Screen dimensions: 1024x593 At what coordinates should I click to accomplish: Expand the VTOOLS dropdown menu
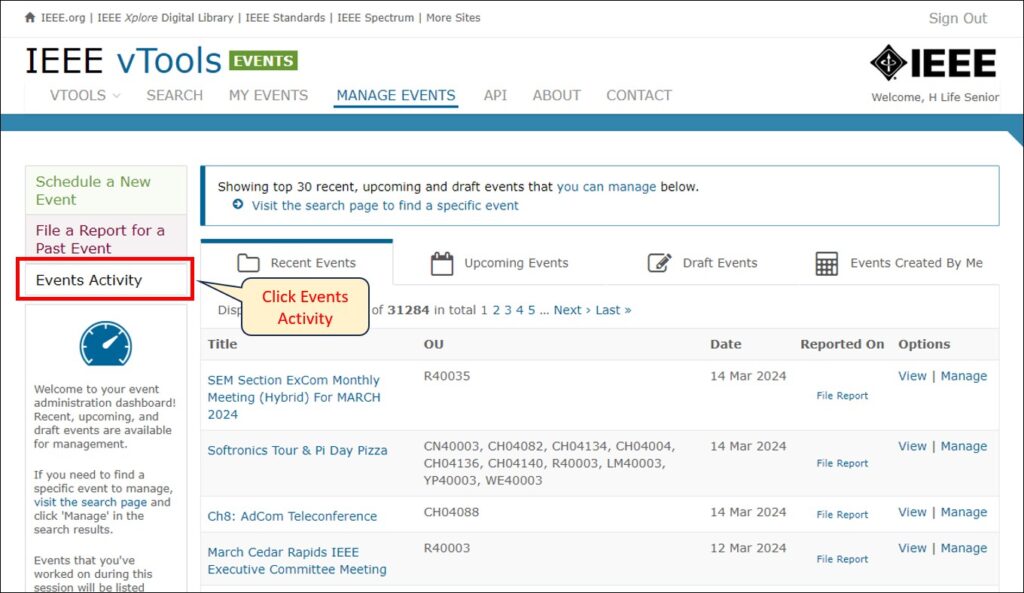tap(85, 95)
